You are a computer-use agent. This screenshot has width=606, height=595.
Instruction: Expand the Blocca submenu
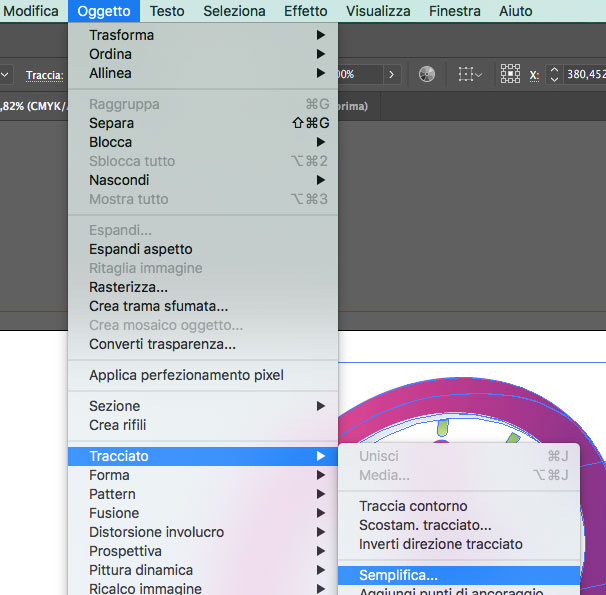(203, 142)
